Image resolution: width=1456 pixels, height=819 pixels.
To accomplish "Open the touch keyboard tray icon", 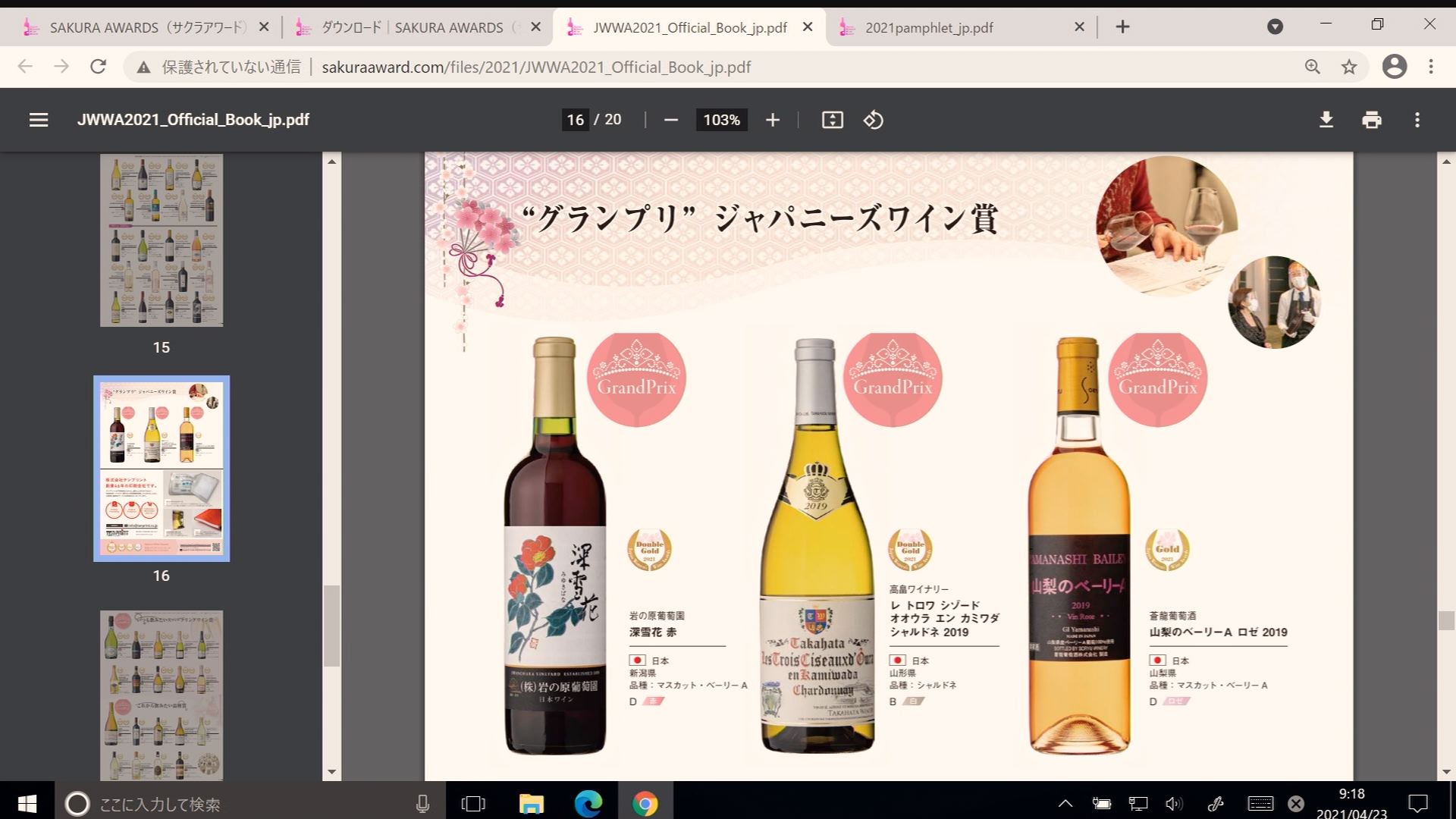I will pyautogui.click(x=1260, y=803).
